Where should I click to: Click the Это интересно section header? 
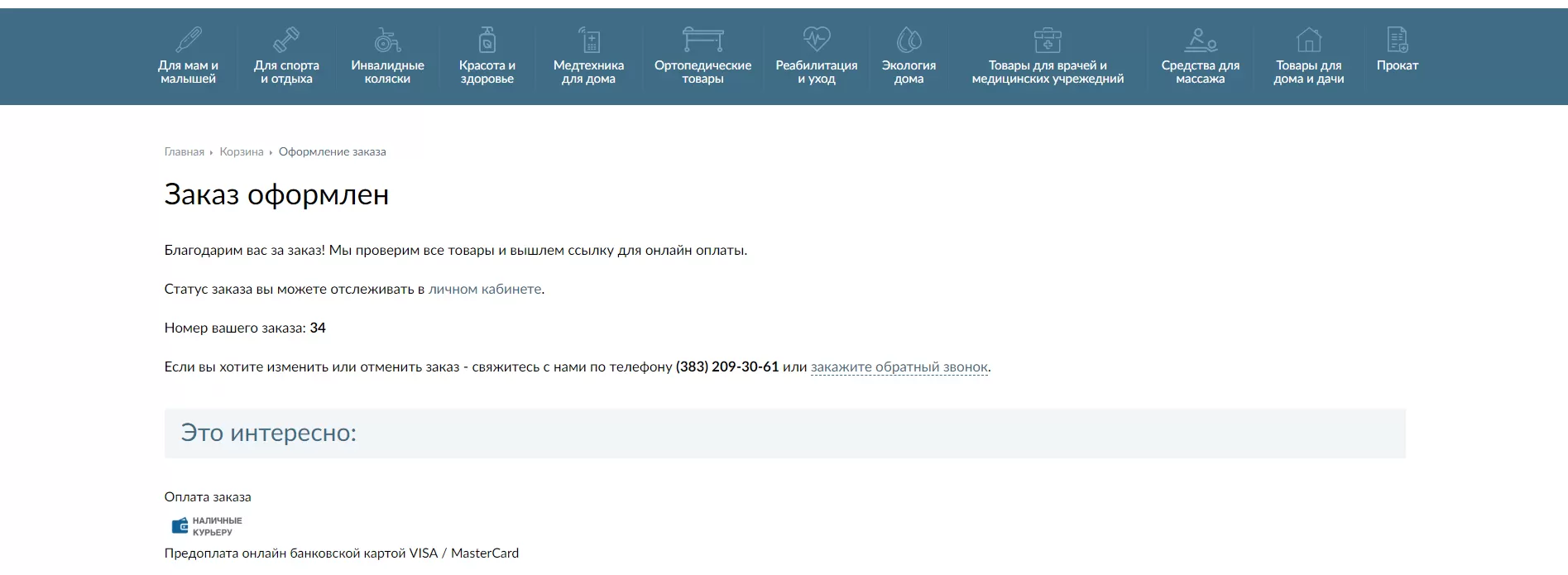click(x=268, y=434)
